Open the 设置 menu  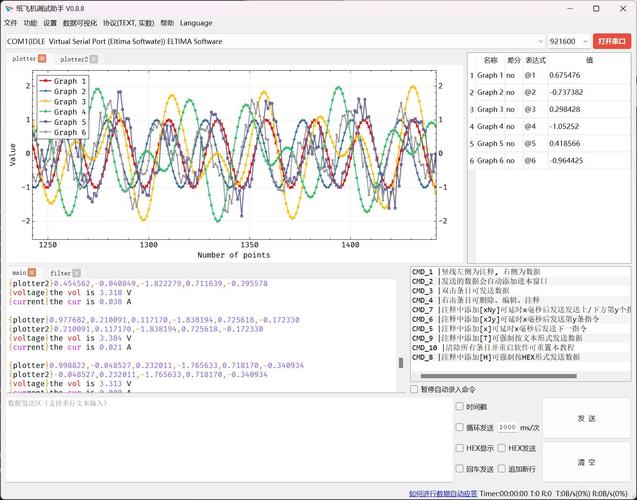pos(50,23)
